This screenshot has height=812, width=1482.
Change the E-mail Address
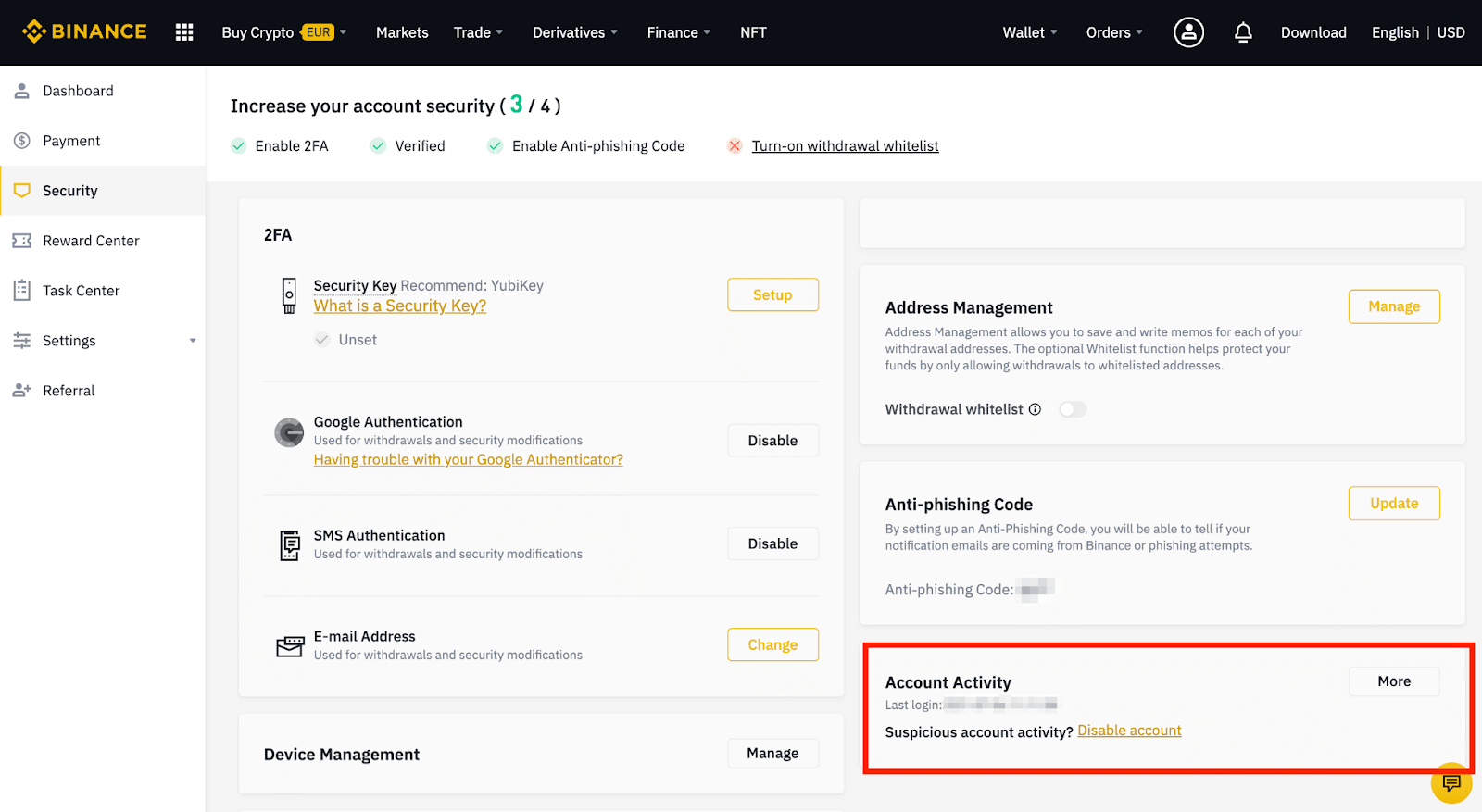click(x=772, y=644)
